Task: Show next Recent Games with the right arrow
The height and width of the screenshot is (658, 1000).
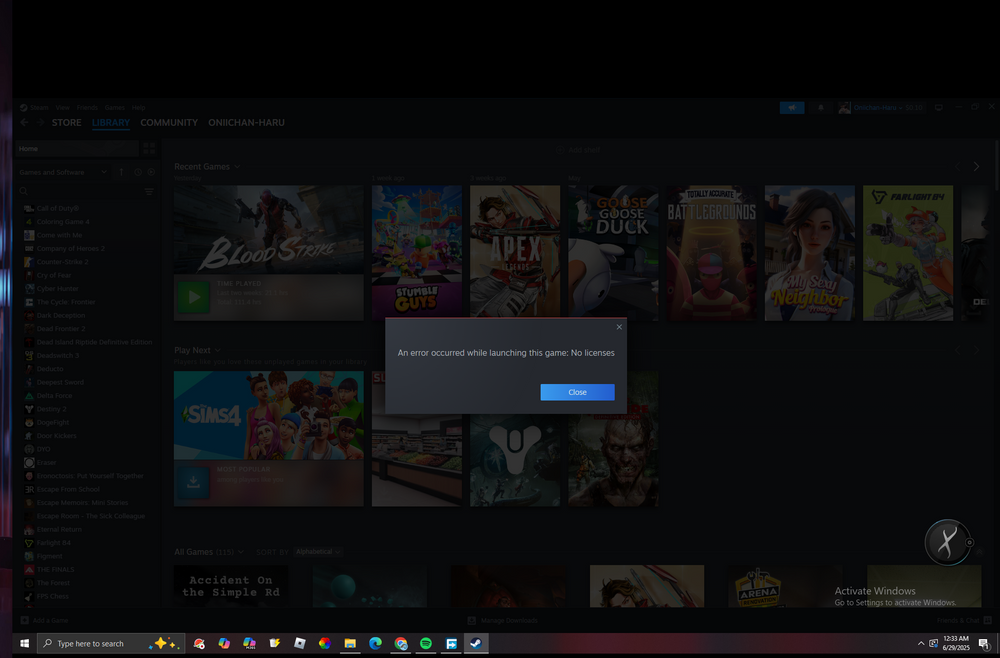Action: click(x=976, y=166)
